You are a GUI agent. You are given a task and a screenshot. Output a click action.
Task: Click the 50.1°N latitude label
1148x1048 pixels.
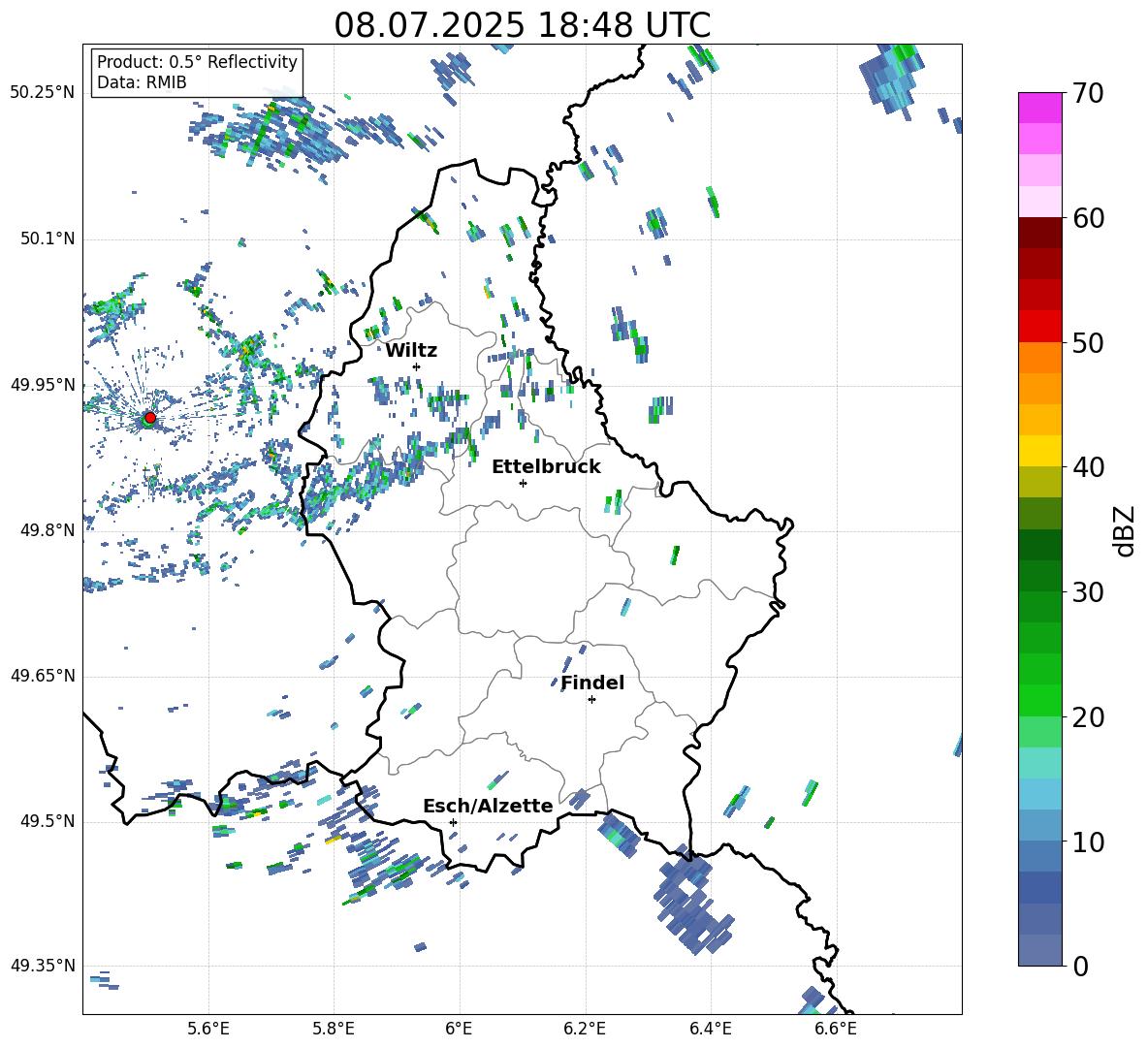tap(47, 238)
